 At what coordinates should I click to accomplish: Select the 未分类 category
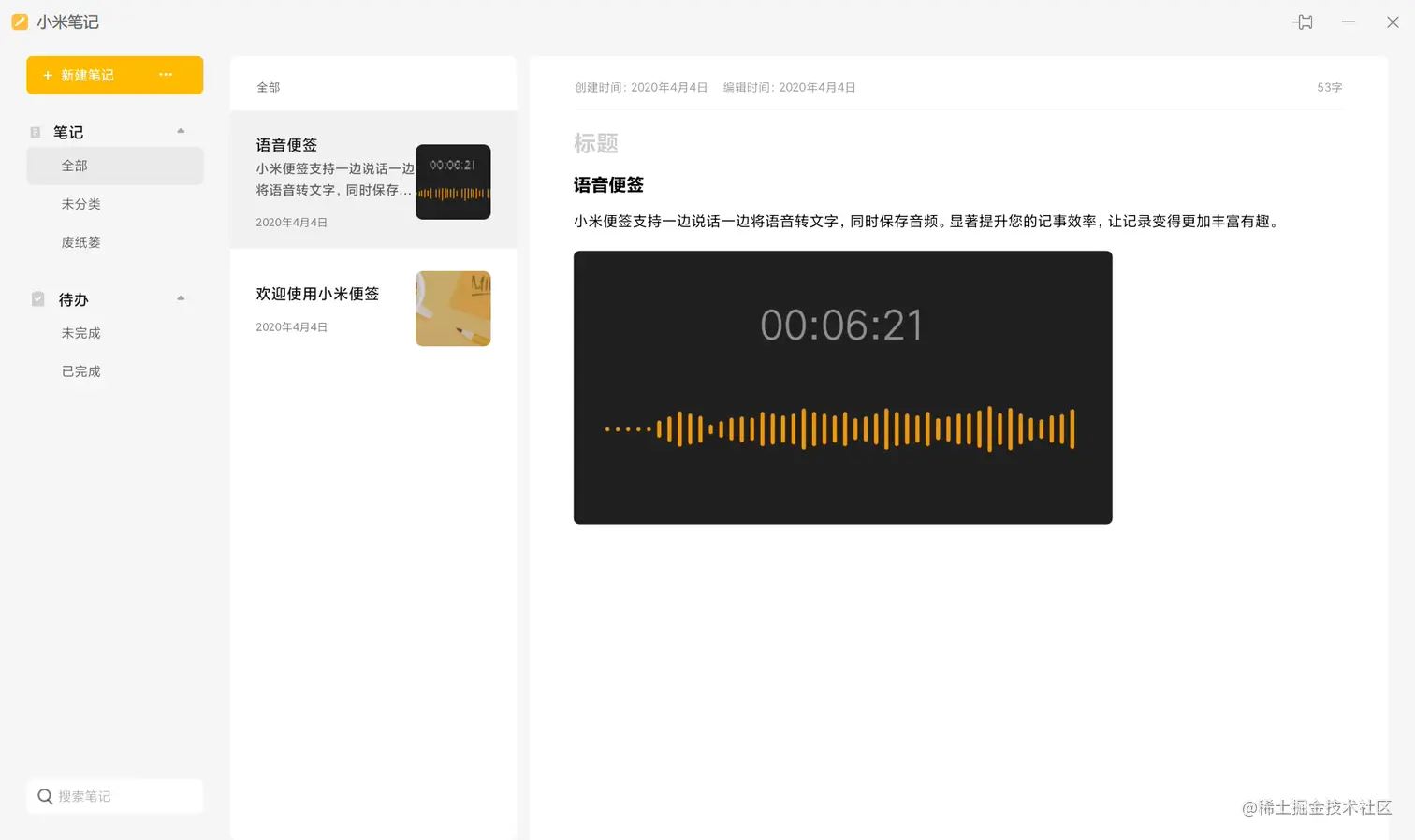[x=80, y=203]
